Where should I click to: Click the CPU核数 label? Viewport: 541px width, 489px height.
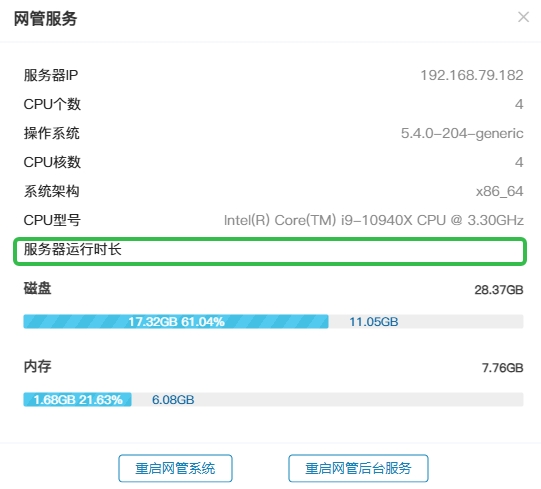[52, 162]
